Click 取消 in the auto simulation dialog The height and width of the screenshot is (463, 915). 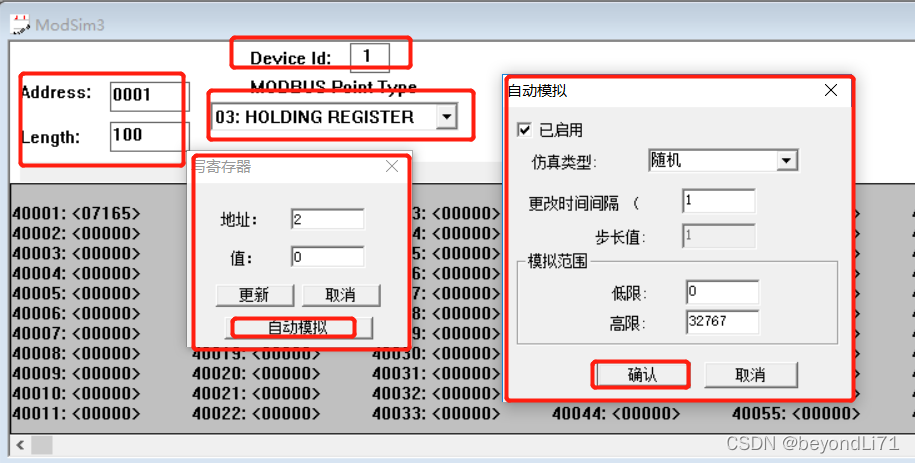click(x=750, y=375)
